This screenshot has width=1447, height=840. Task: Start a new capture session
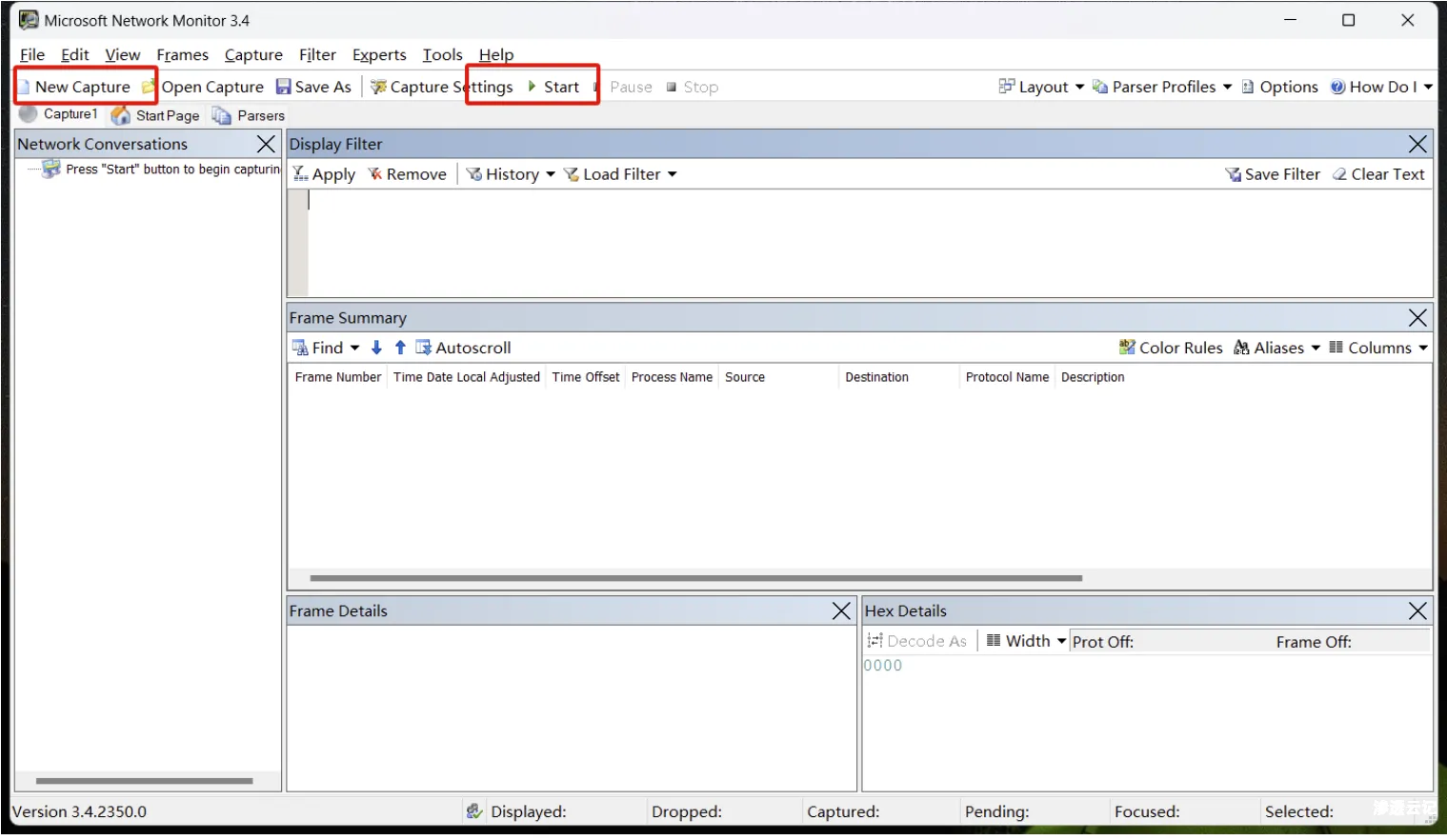pyautogui.click(x=81, y=87)
